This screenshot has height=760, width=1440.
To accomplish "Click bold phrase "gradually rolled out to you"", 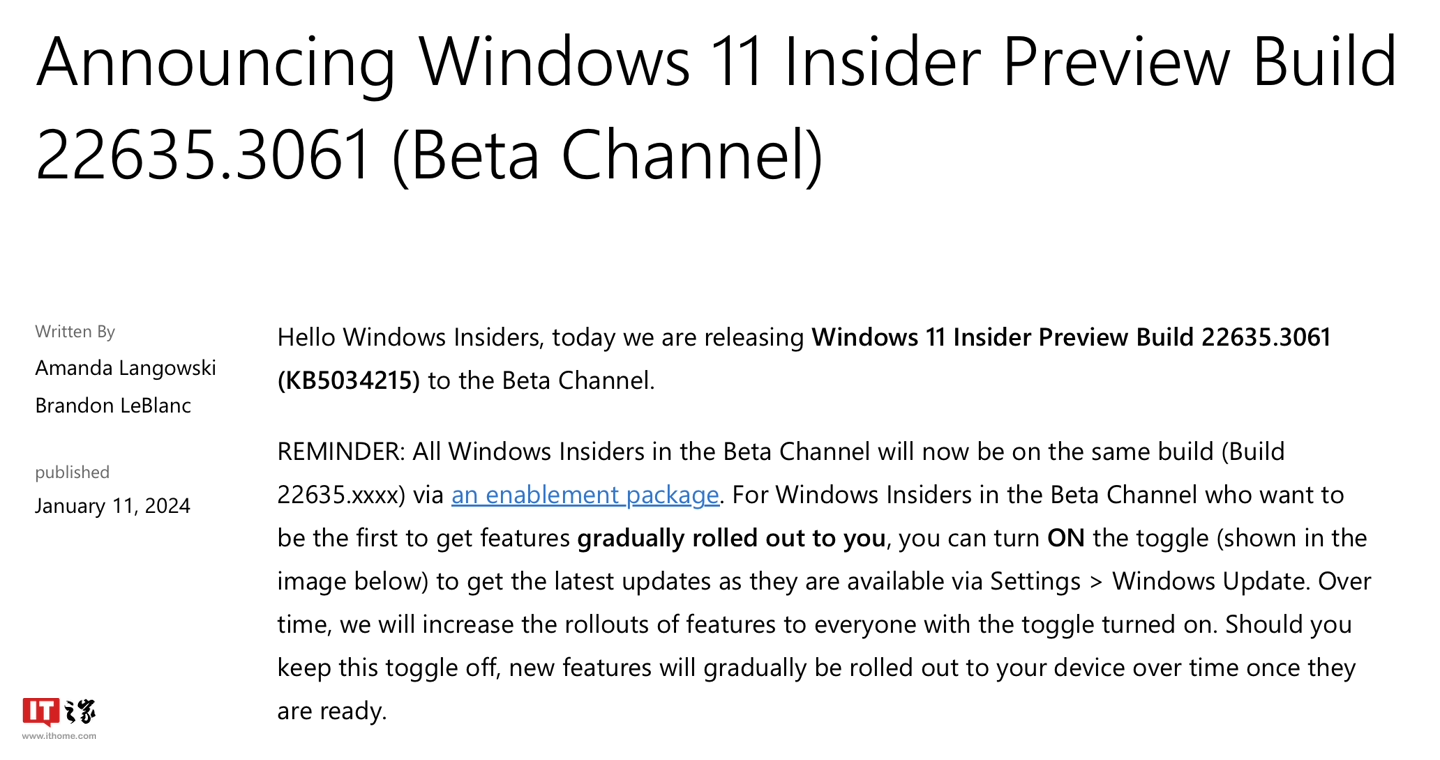I will [x=731, y=538].
